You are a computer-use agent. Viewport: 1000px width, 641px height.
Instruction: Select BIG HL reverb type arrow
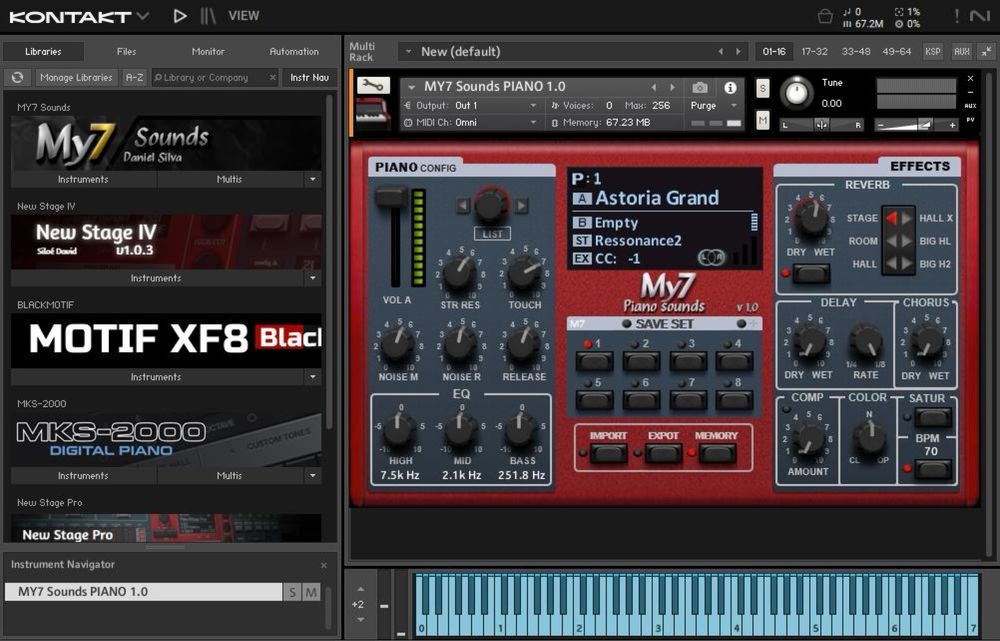(906, 241)
